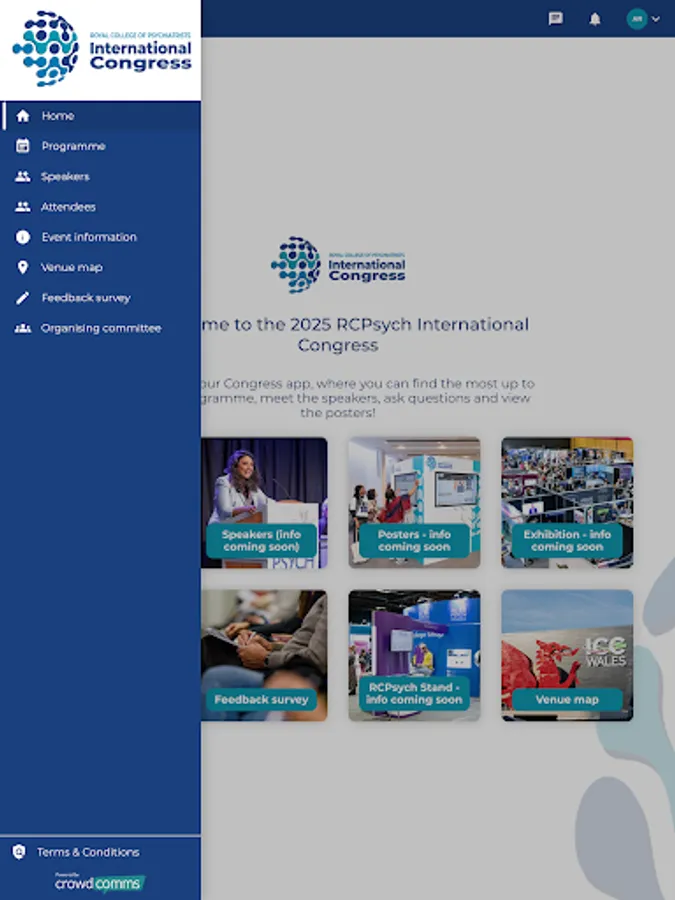Click the 2025 RCPsych International Congress heading
The height and width of the screenshot is (900, 675).
(x=365, y=335)
